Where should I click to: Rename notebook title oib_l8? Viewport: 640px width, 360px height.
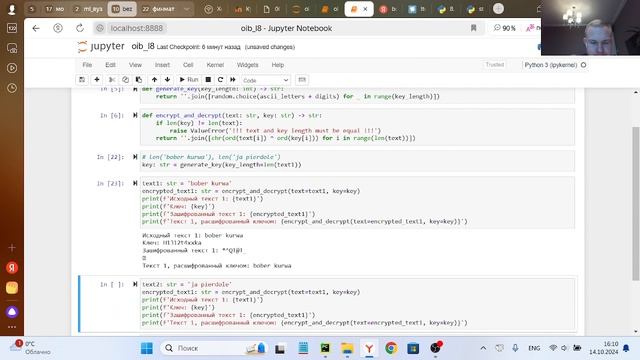point(143,46)
